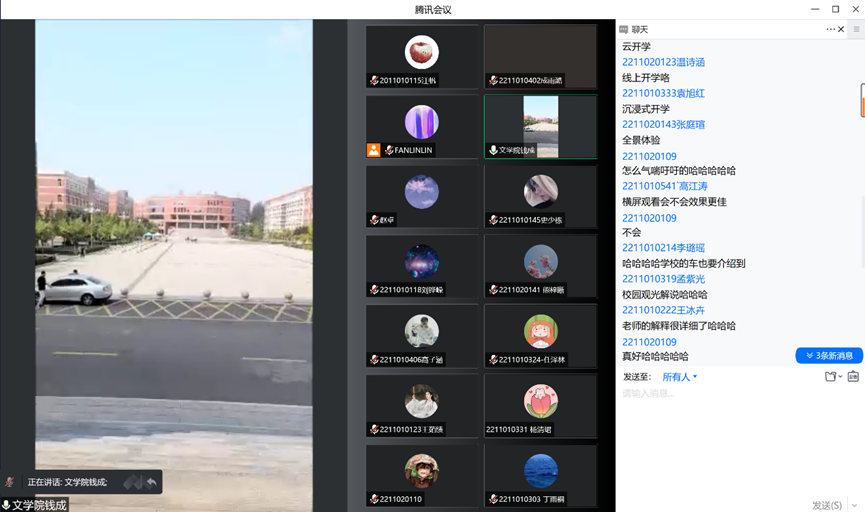Click the orange host icon beside FANLINLIN
This screenshot has width=865, height=512.
373,150
